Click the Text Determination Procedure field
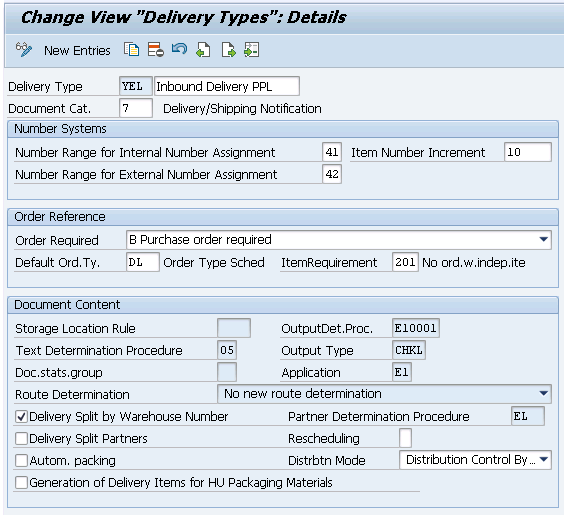This screenshot has height=515, width=564. click(227, 350)
